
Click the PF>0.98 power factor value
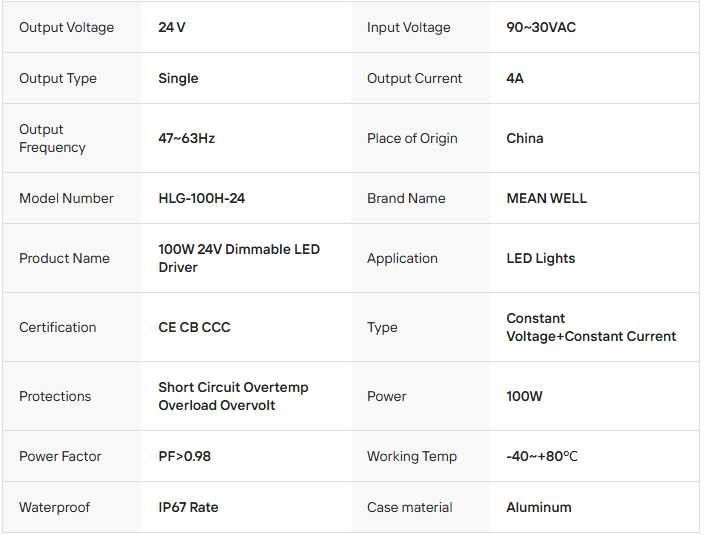[184, 456]
